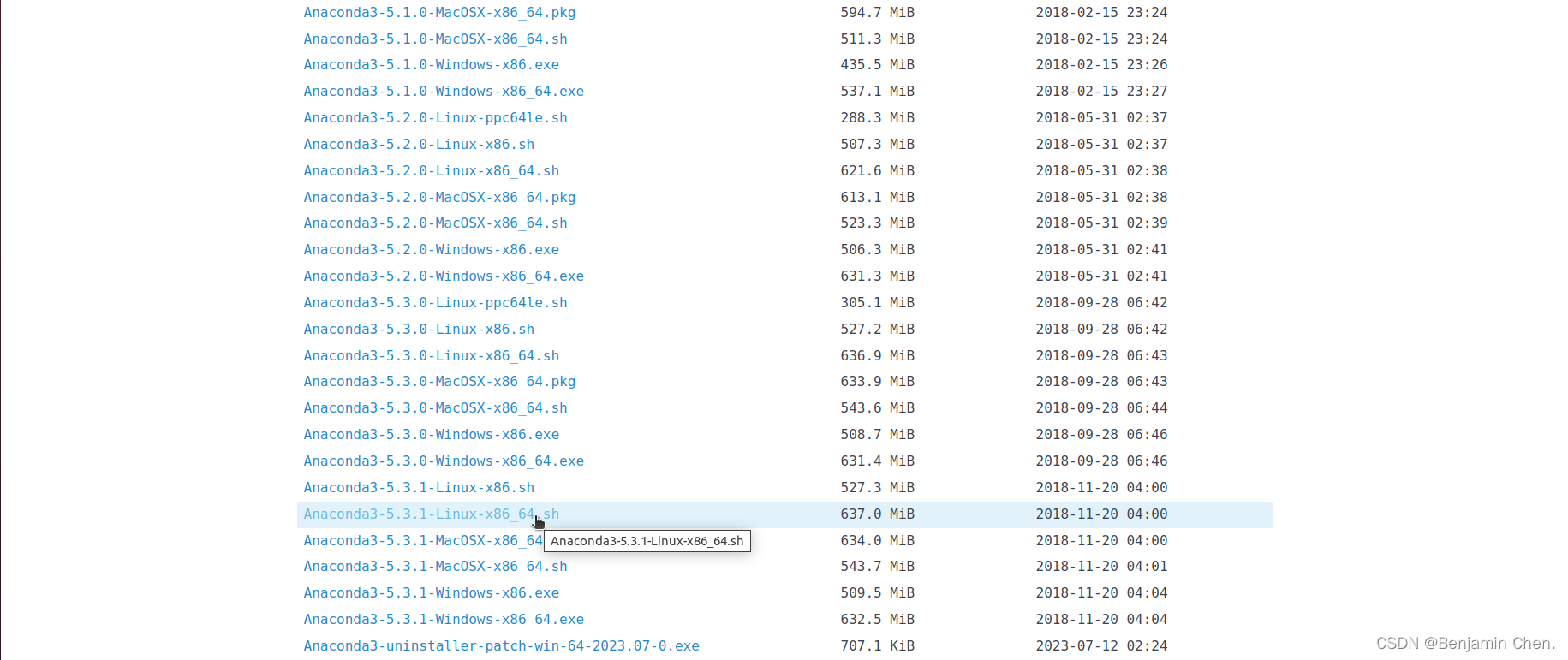The height and width of the screenshot is (660, 1568).
Task: Open Anaconda3-5.1.0-MacOSX-x86_64.pkg link
Action: click(x=439, y=13)
